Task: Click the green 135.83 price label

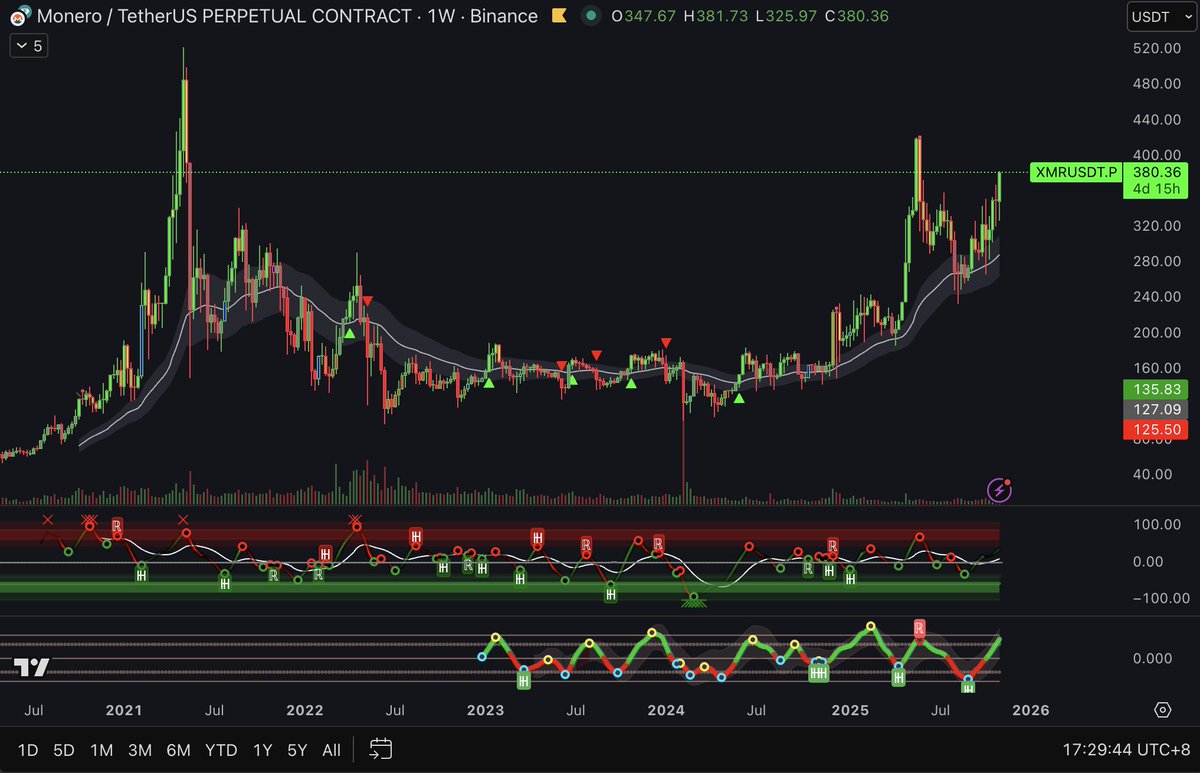Action: click(x=1157, y=389)
